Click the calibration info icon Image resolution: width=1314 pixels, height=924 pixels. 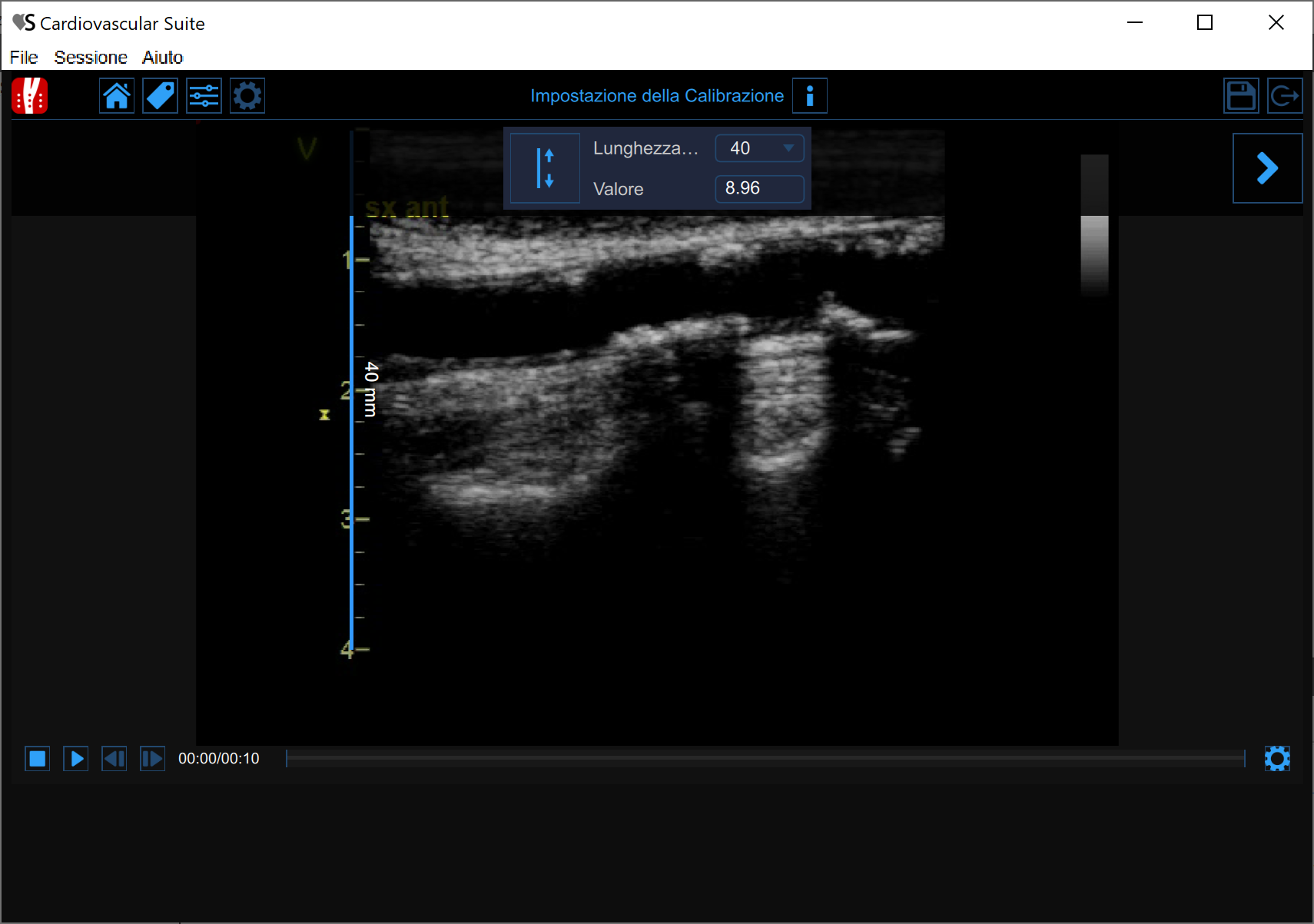tap(809, 96)
